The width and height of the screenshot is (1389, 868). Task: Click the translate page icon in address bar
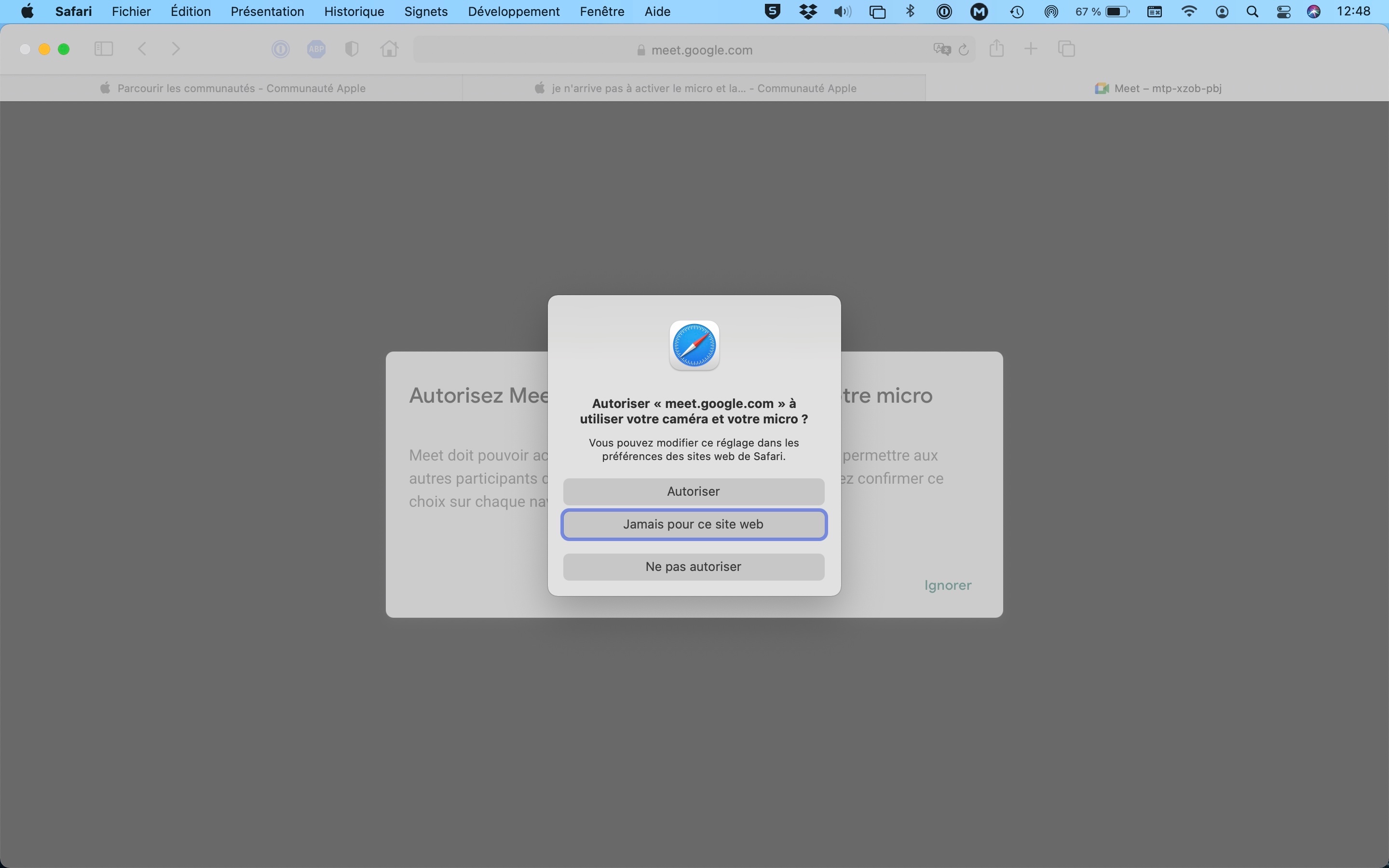(x=941, y=49)
